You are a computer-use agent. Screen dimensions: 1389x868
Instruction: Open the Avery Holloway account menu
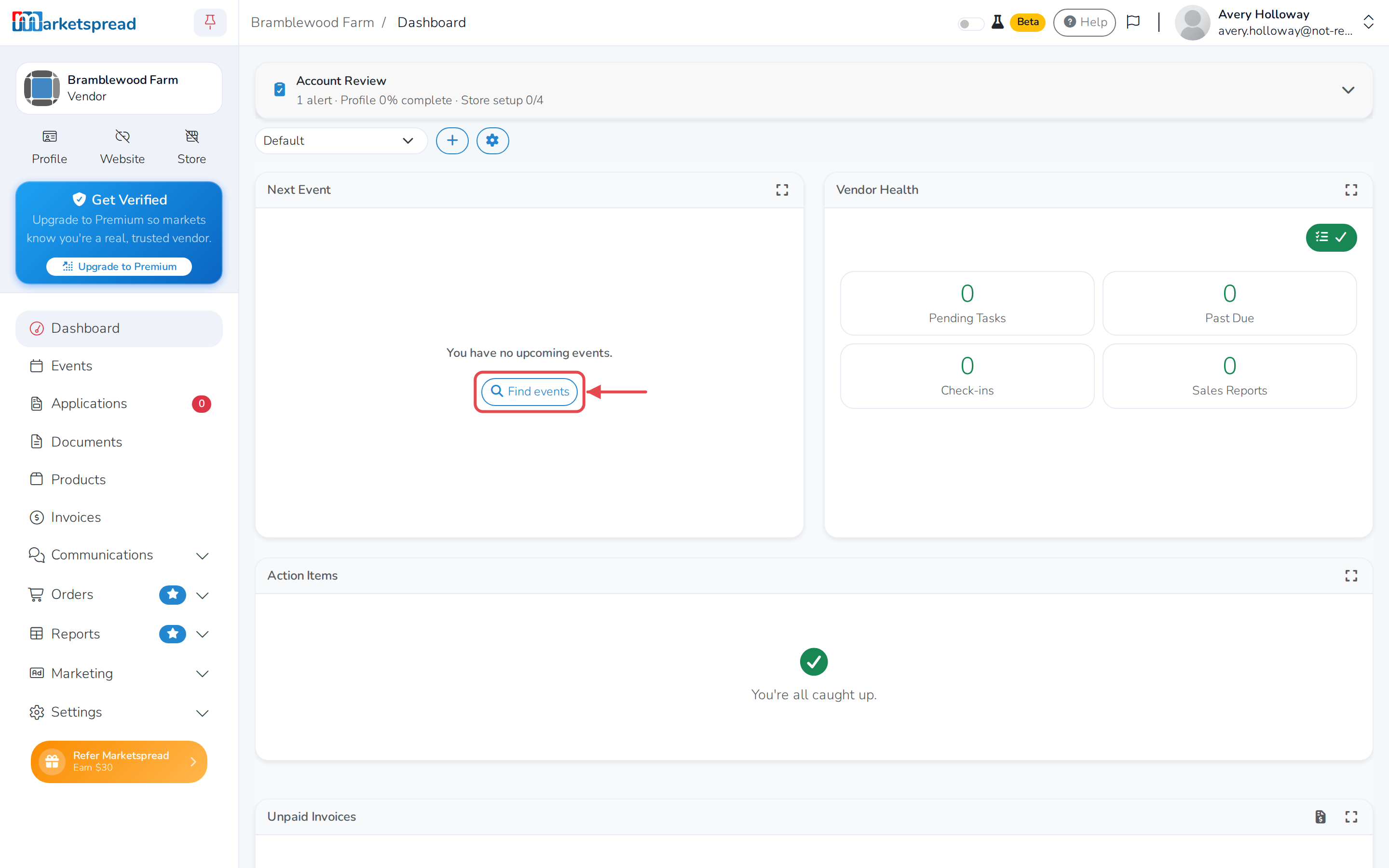click(1274, 22)
